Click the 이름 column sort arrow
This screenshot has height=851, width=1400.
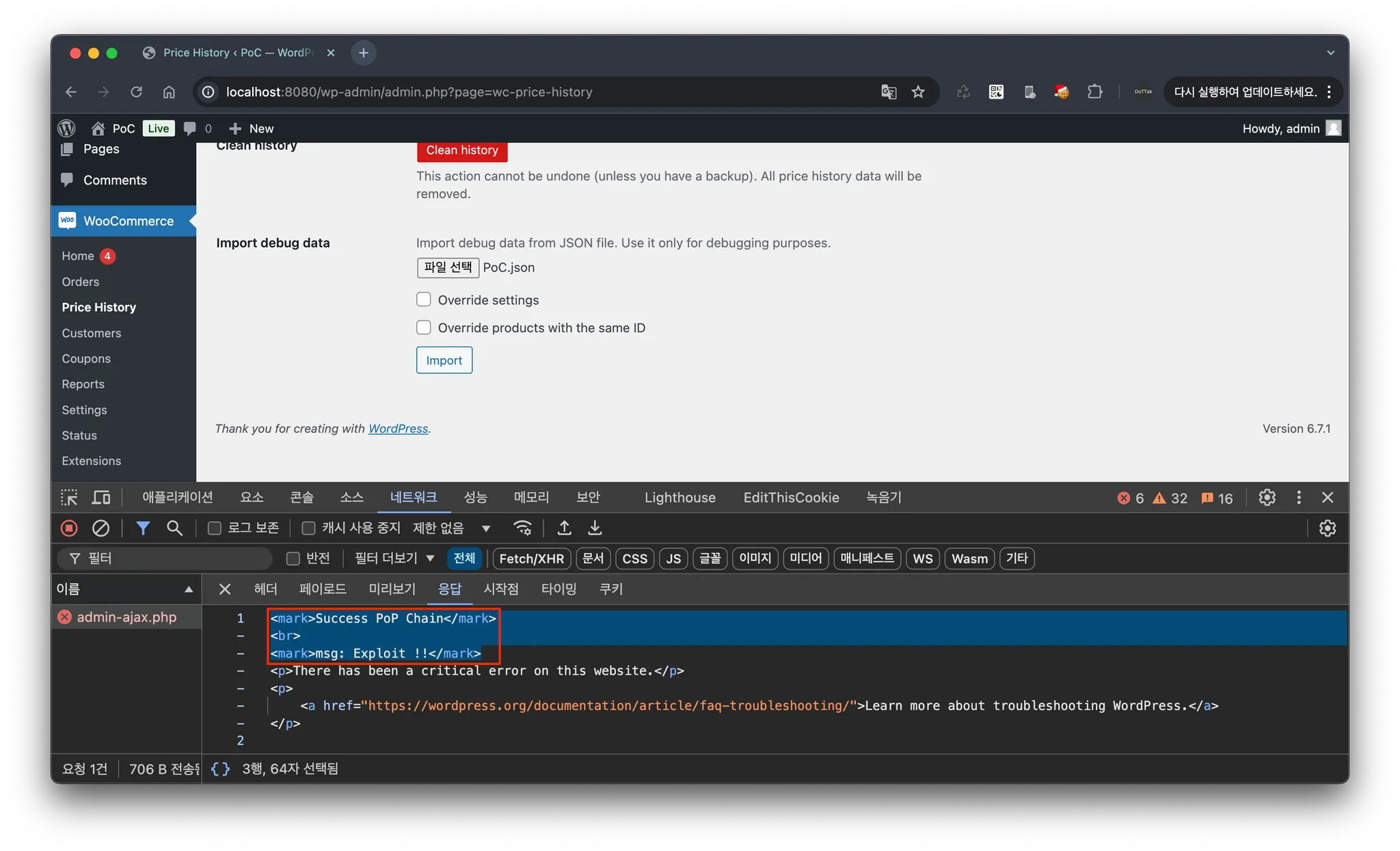(189, 590)
